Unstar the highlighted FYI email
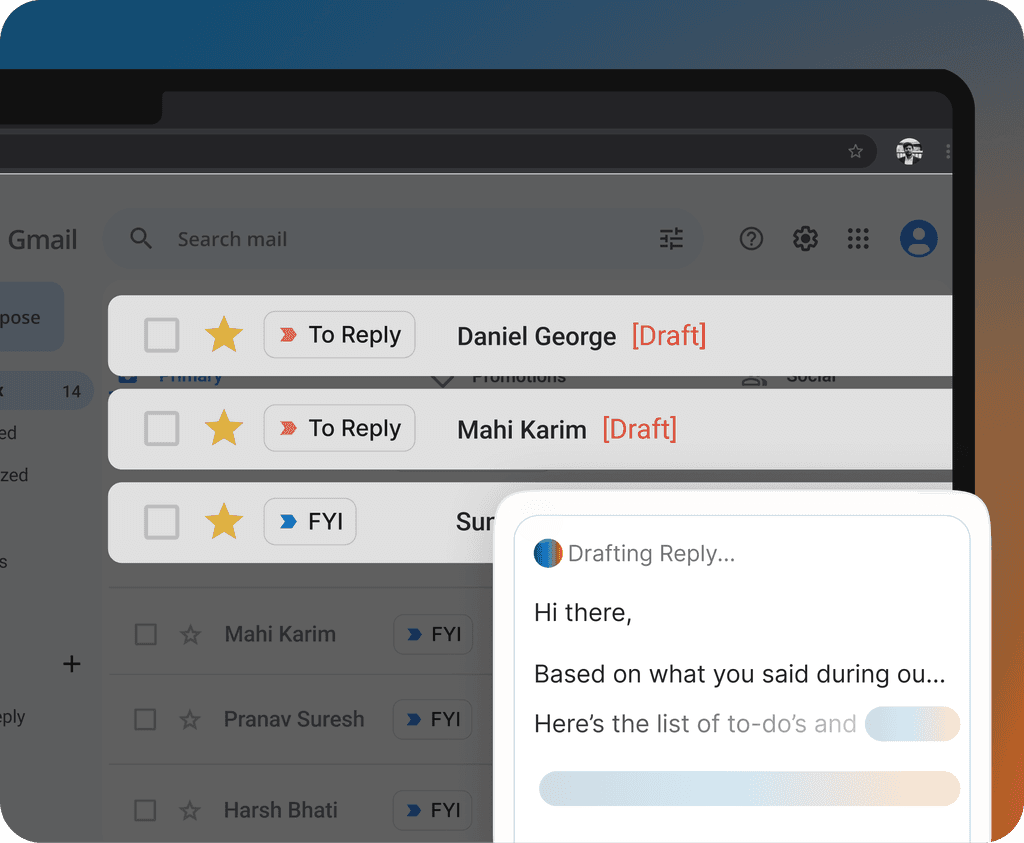Viewport: 1024px width, 843px height. 223,521
